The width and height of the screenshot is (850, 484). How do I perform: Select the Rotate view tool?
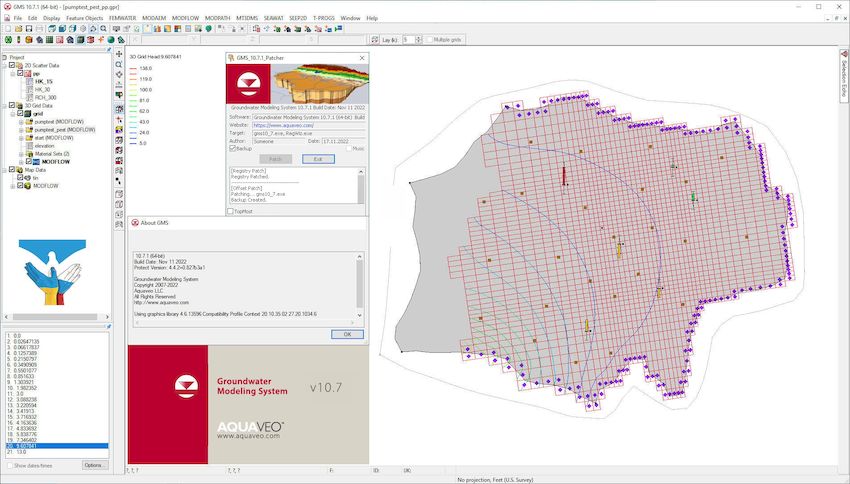click(x=119, y=75)
